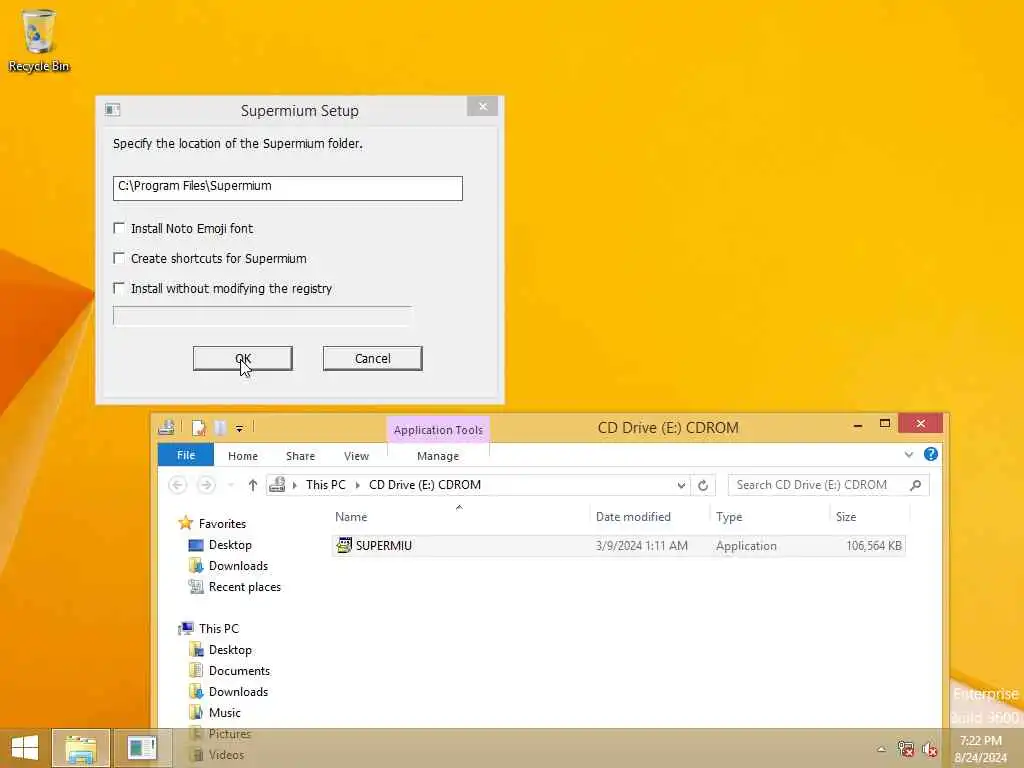Expand the Explorer ribbon chevron

point(908,455)
